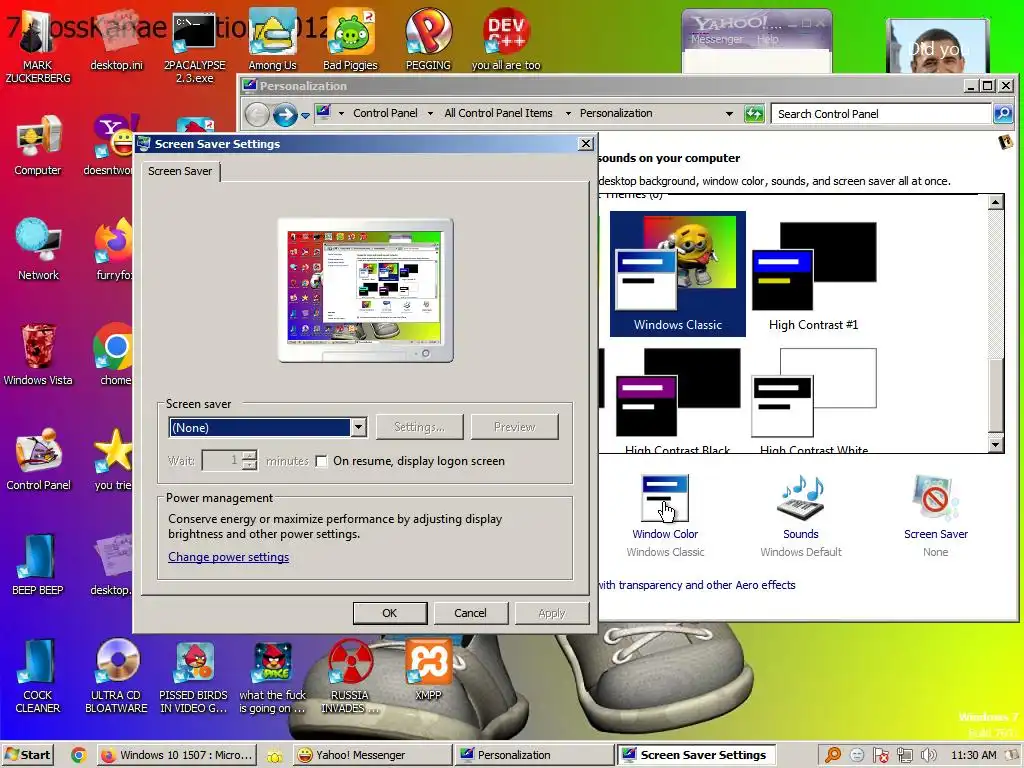Open the PEGGING desktop shortcut
The width and height of the screenshot is (1024, 768).
tap(428, 39)
